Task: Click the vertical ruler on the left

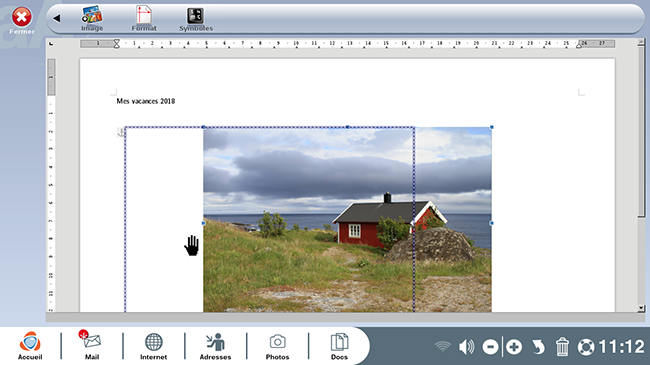Action: click(51, 185)
